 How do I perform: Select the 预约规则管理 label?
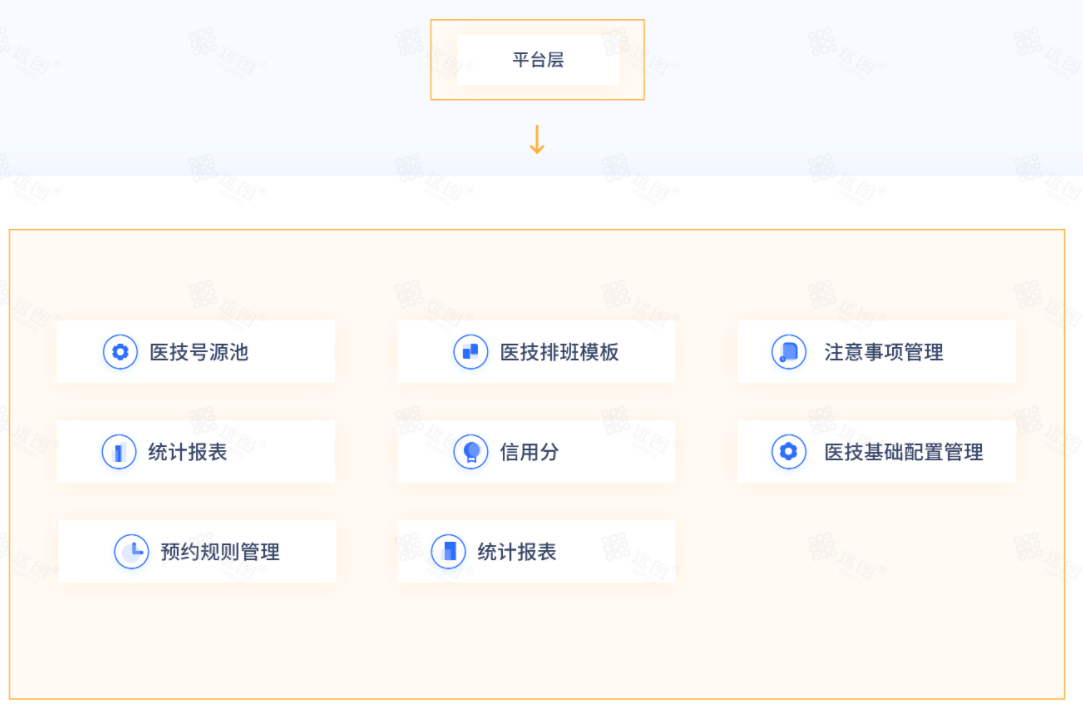click(x=220, y=552)
